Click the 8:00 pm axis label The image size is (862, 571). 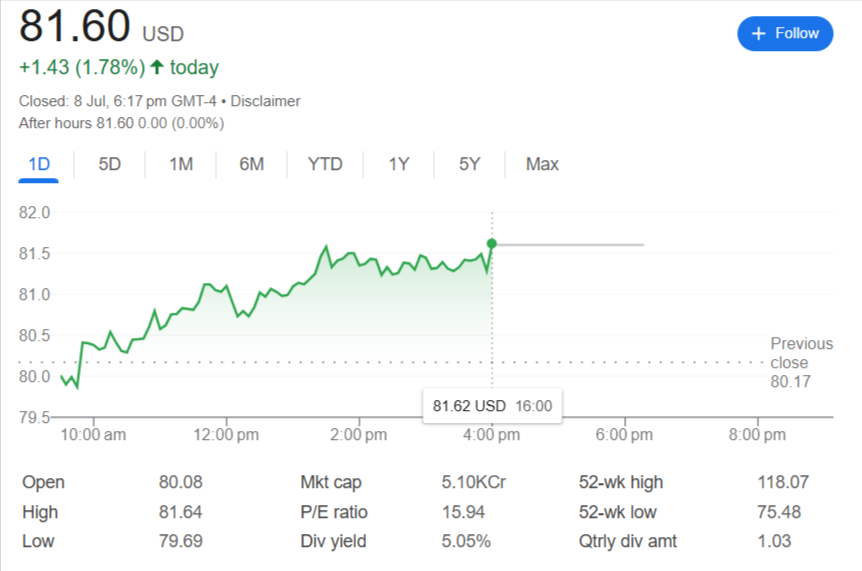click(x=758, y=435)
